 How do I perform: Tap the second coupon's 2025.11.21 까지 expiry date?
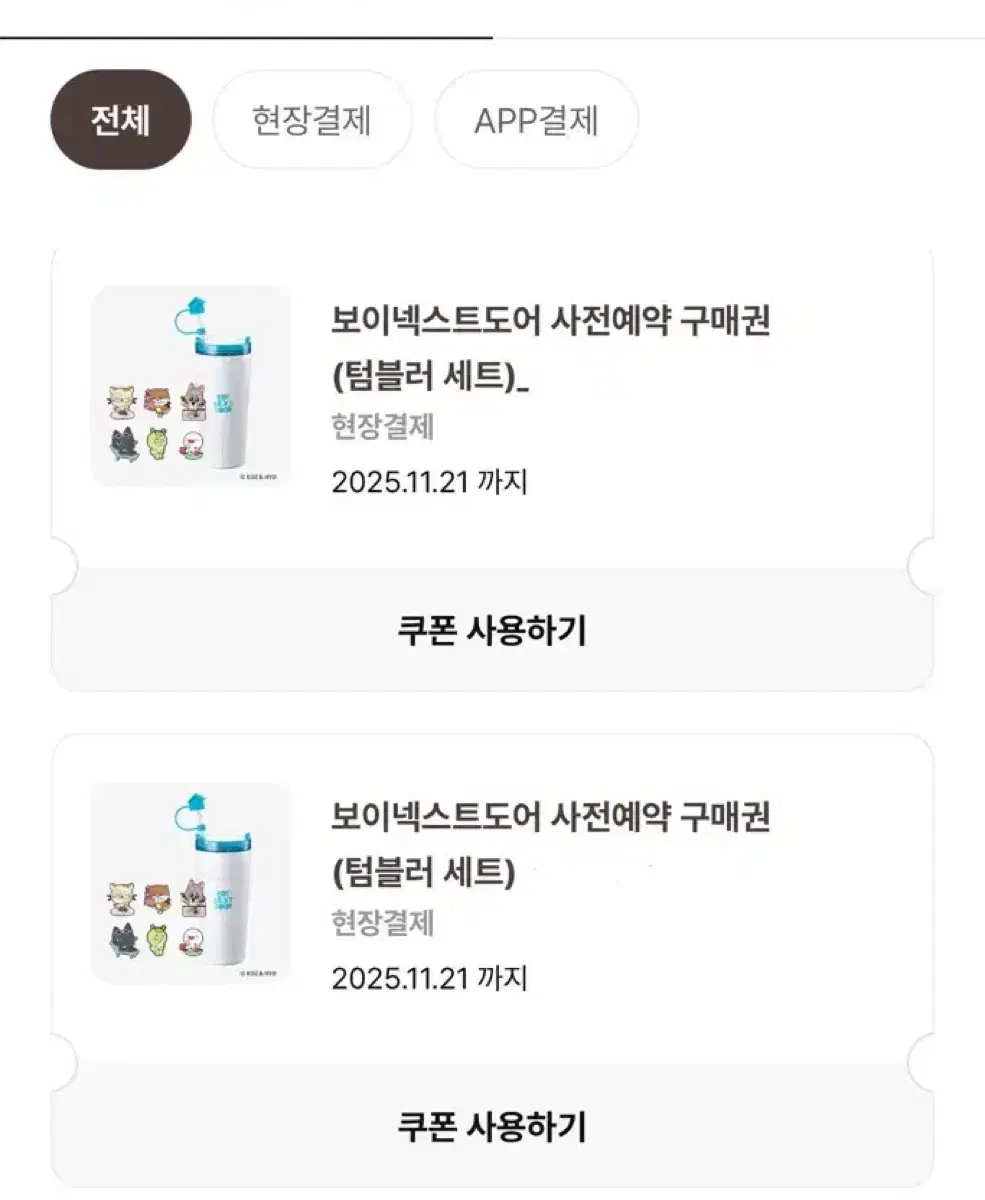tap(429, 978)
